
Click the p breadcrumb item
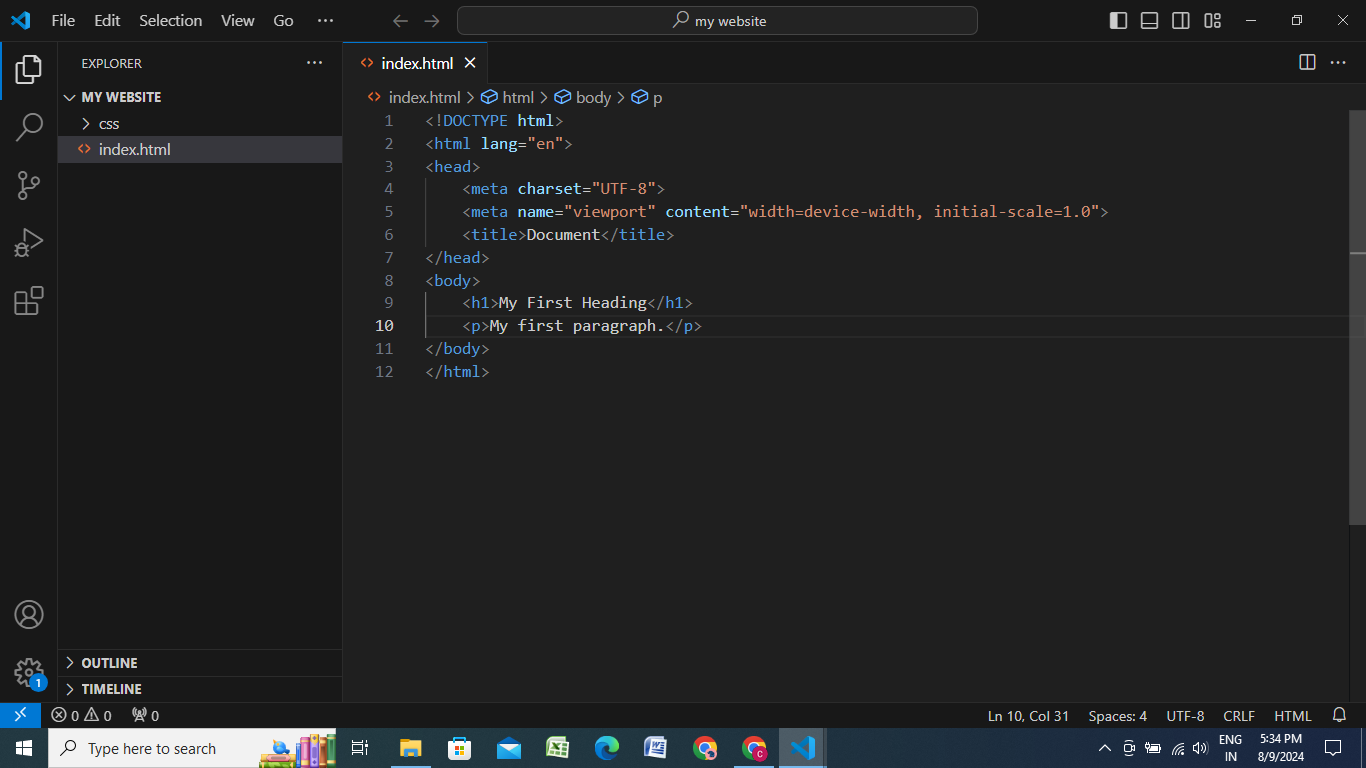[647, 97]
